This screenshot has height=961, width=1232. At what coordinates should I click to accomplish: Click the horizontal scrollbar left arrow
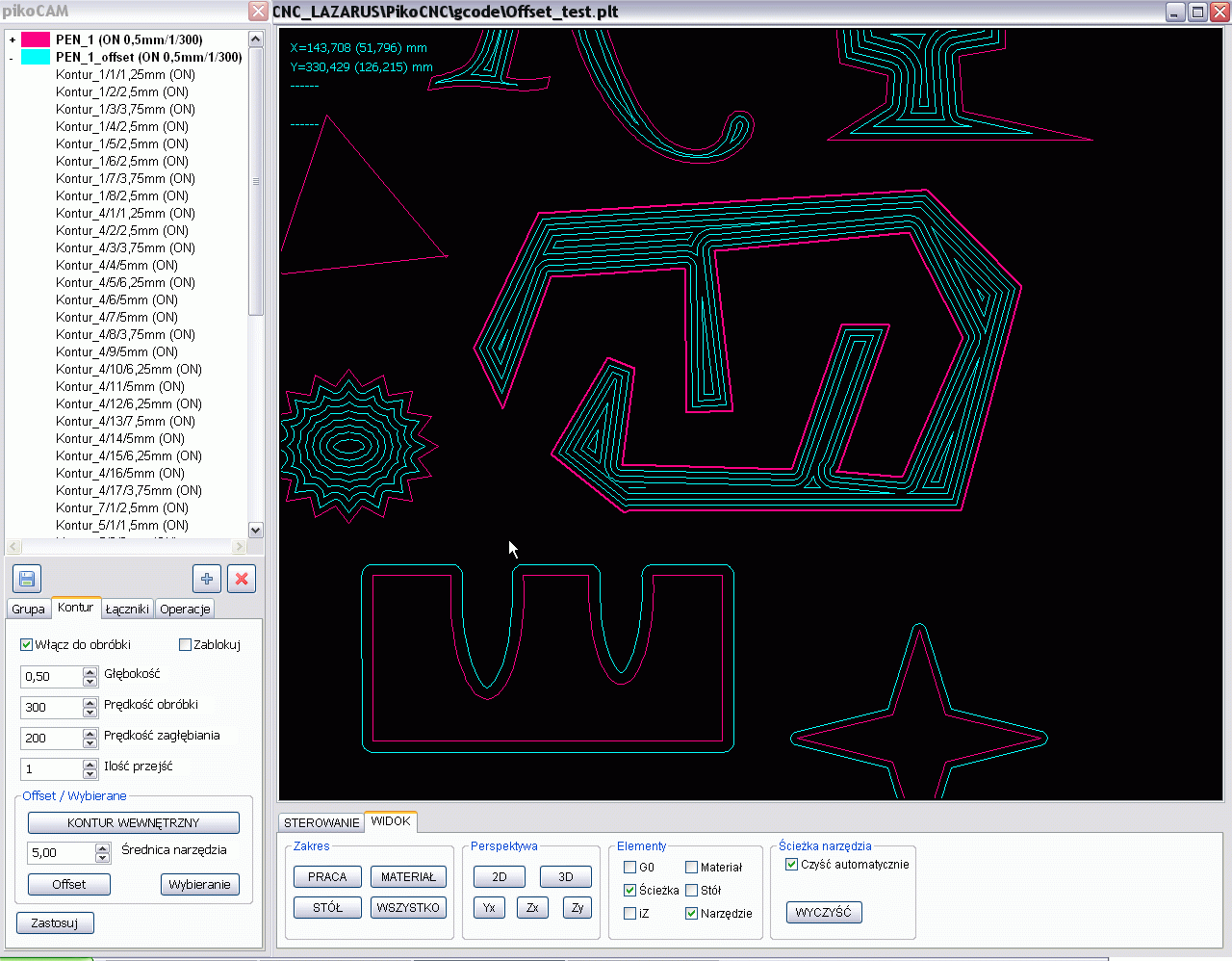pos(13,546)
